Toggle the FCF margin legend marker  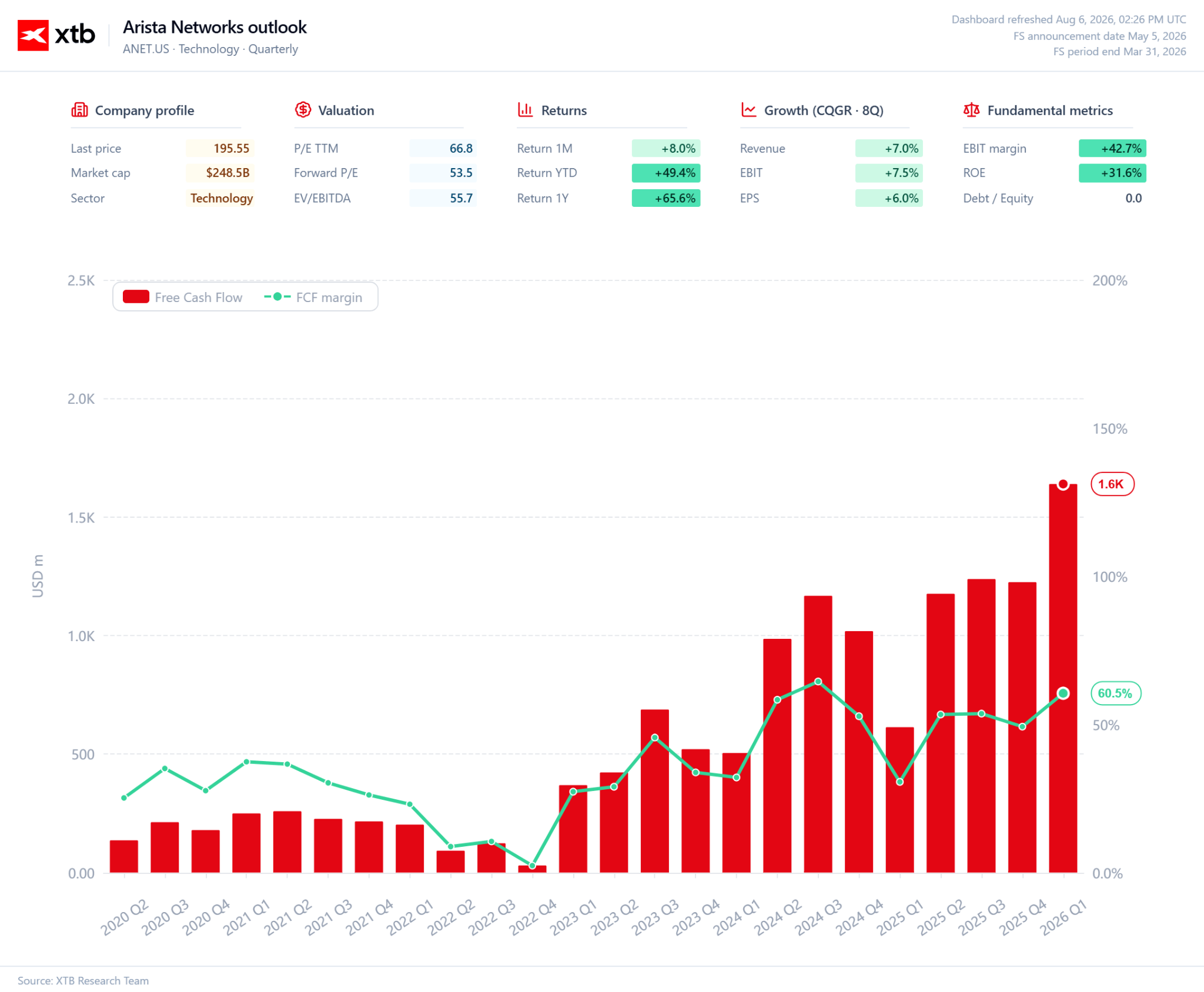277,297
